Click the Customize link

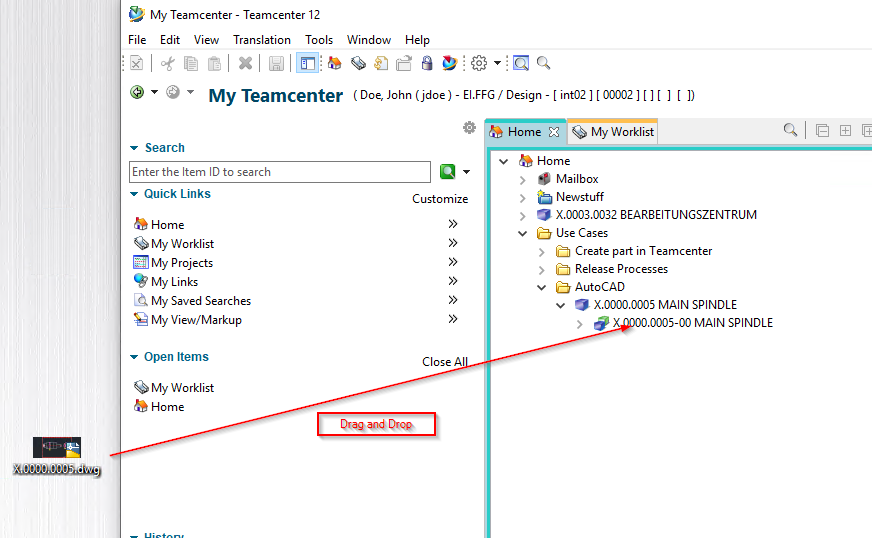(439, 198)
